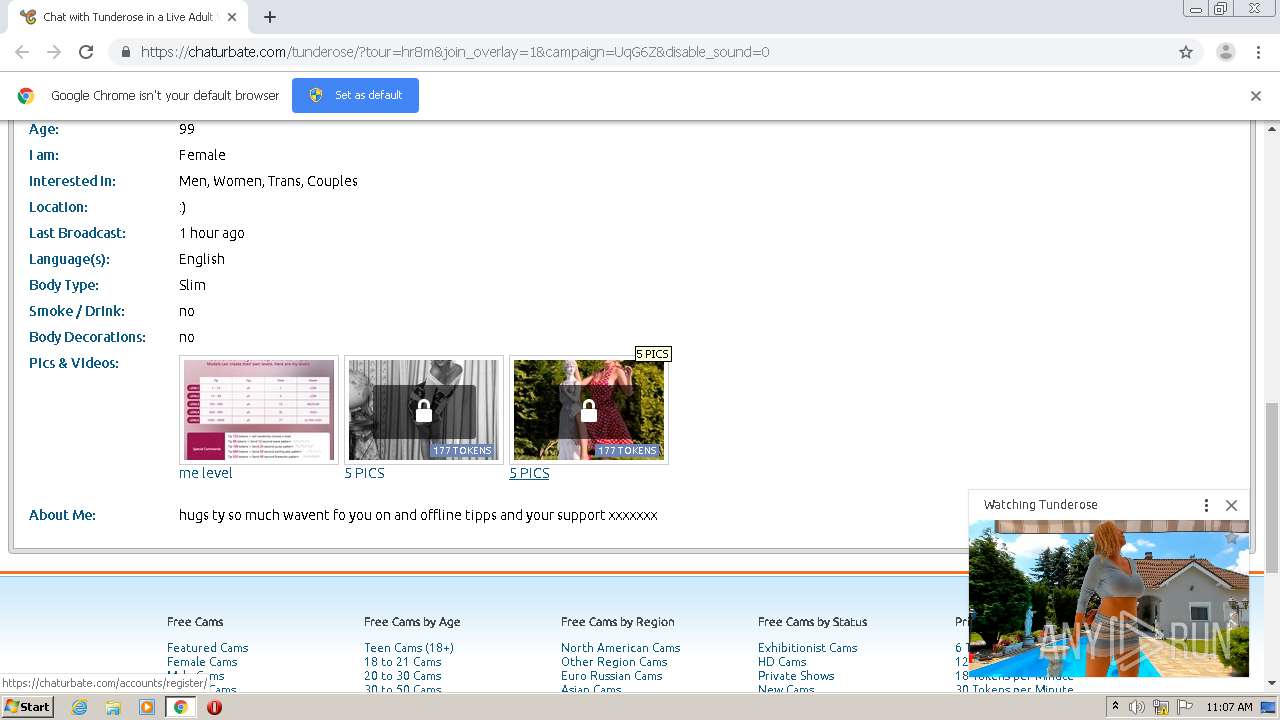The height and width of the screenshot is (720, 1280).
Task: Open the media player taskbar icon
Action: coord(147,707)
